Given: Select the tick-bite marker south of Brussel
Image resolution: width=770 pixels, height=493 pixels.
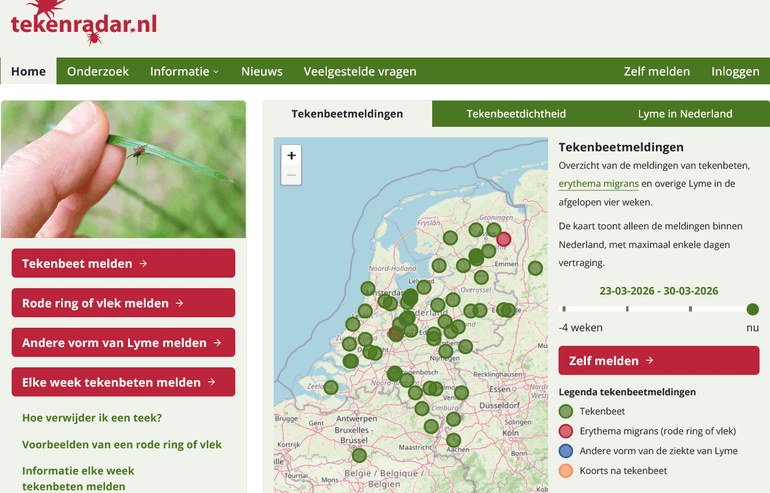Looking at the screenshot, I should (x=359, y=455).
